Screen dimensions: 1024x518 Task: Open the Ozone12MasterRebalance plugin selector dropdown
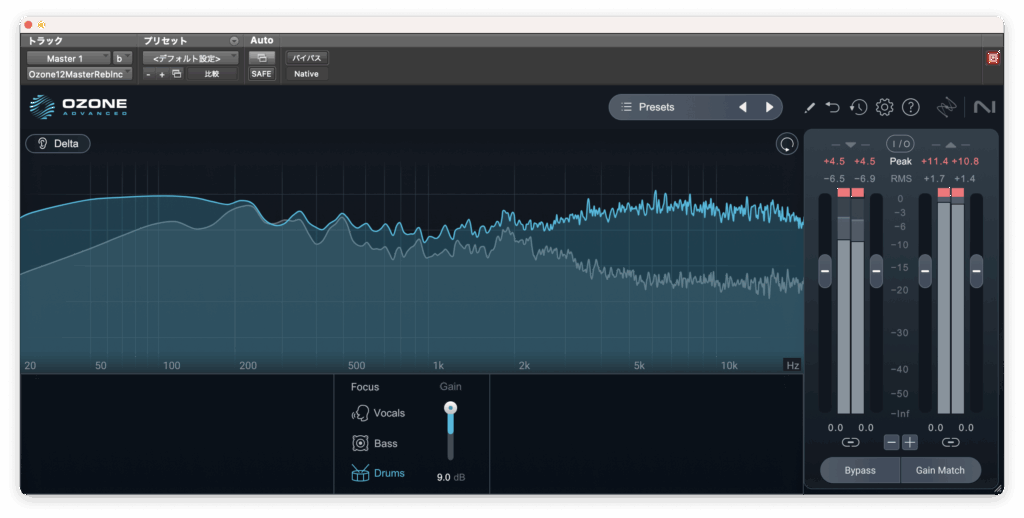click(79, 74)
